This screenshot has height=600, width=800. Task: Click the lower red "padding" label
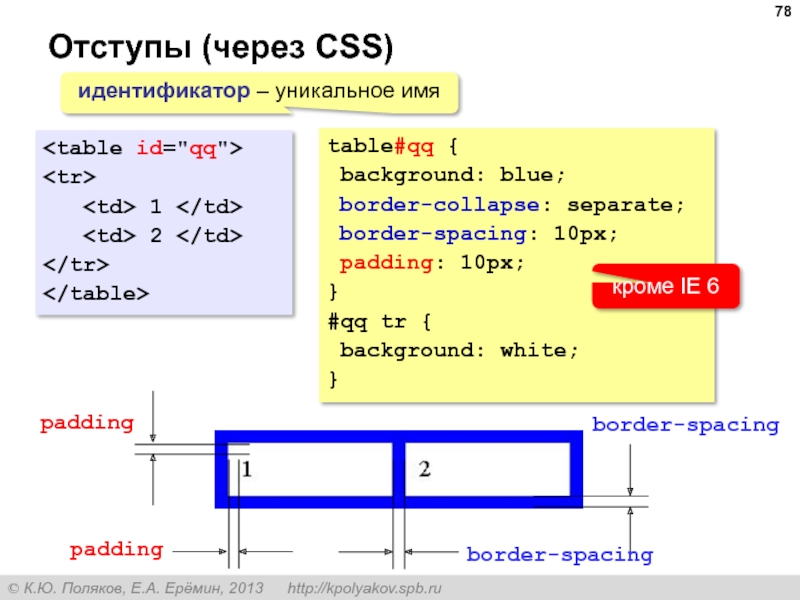[116, 550]
